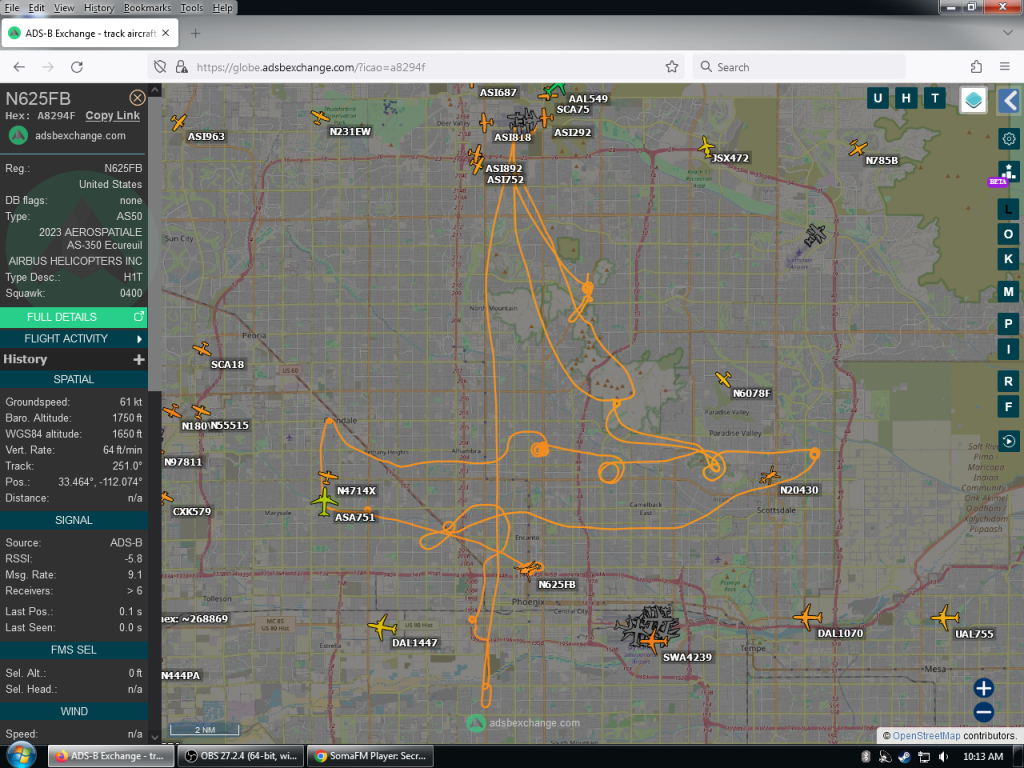This screenshot has height=768, width=1024.
Task: Select the UAL755 aircraft icon
Action: pyautogui.click(x=945, y=616)
